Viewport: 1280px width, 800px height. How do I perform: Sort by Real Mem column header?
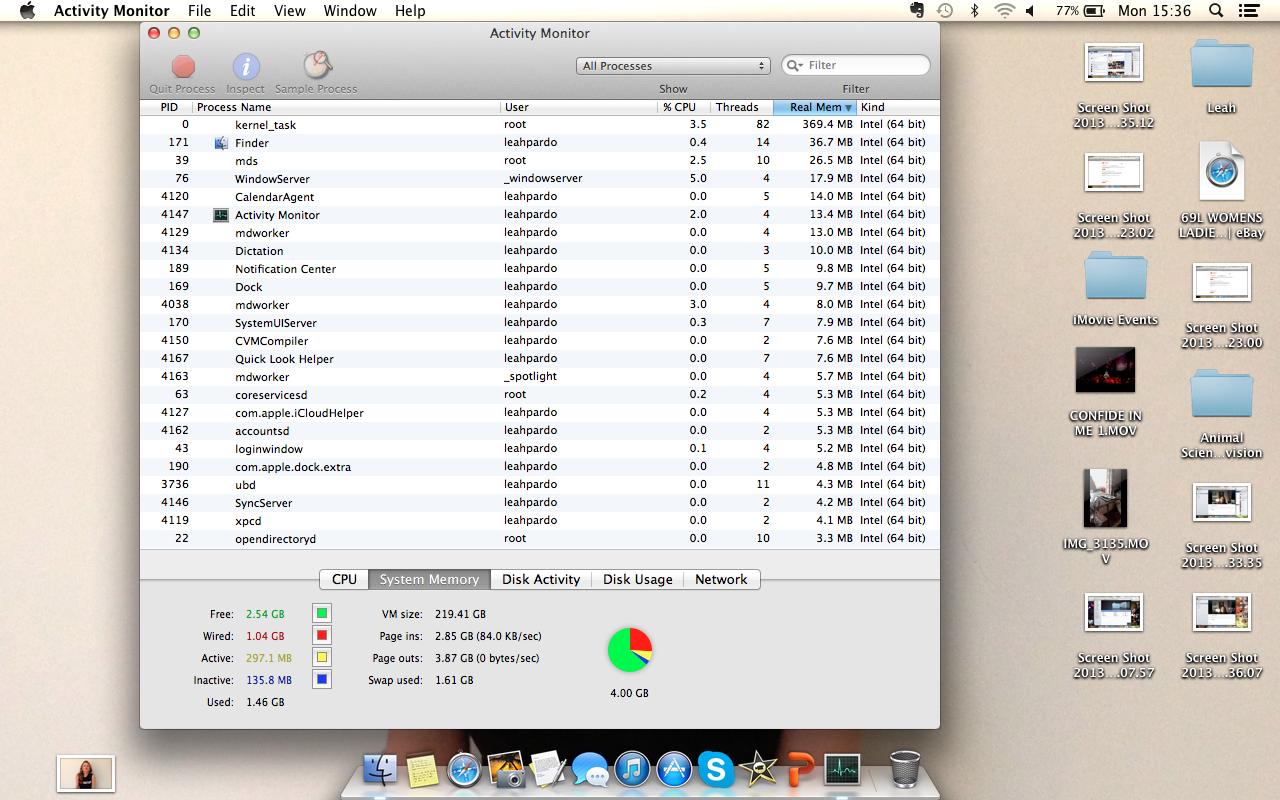[815, 107]
